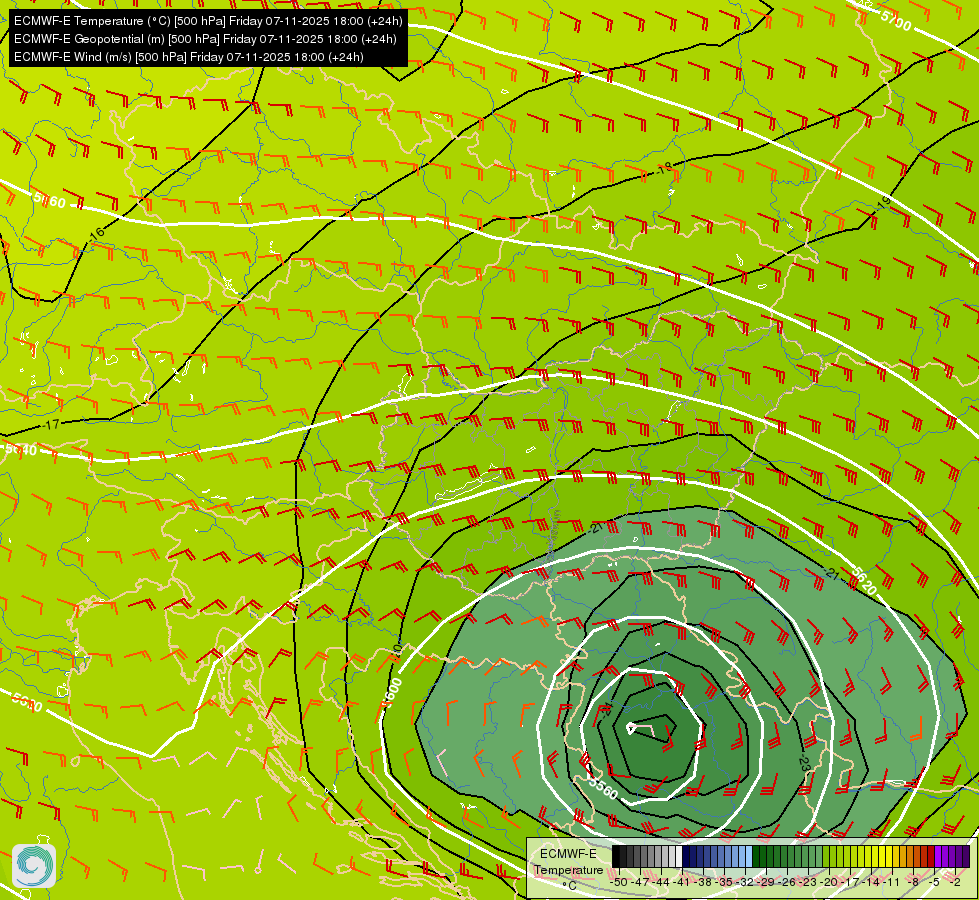Click the -8 tick label in the legend
This screenshot has width=979, height=900.
click(x=912, y=882)
